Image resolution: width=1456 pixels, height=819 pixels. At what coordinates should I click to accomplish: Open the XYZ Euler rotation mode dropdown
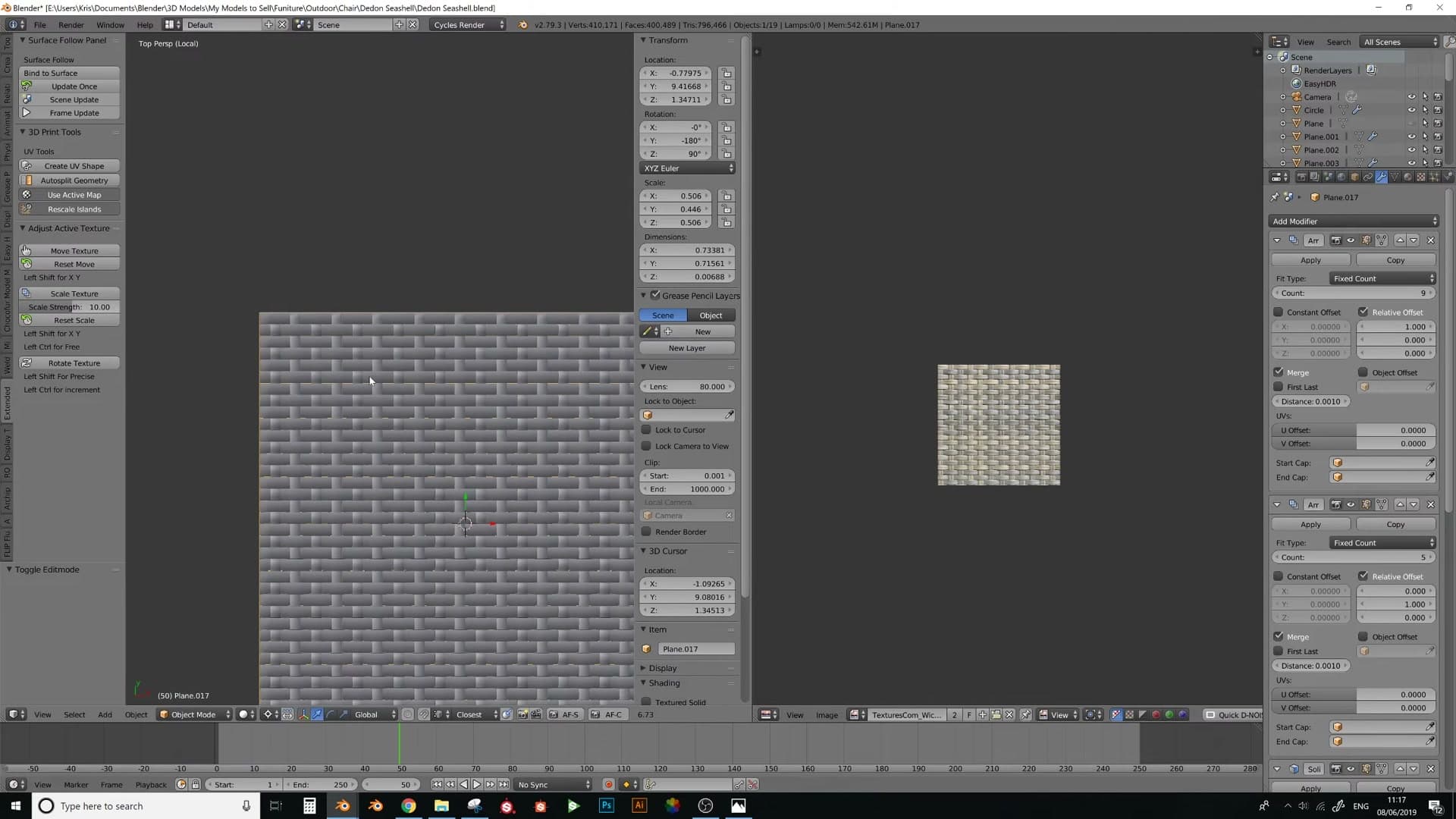[688, 168]
